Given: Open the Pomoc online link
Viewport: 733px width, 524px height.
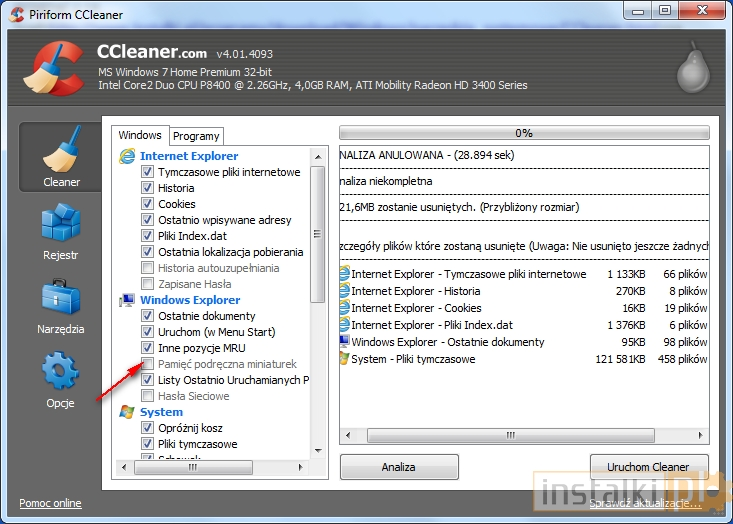Looking at the screenshot, I should tap(50, 503).
